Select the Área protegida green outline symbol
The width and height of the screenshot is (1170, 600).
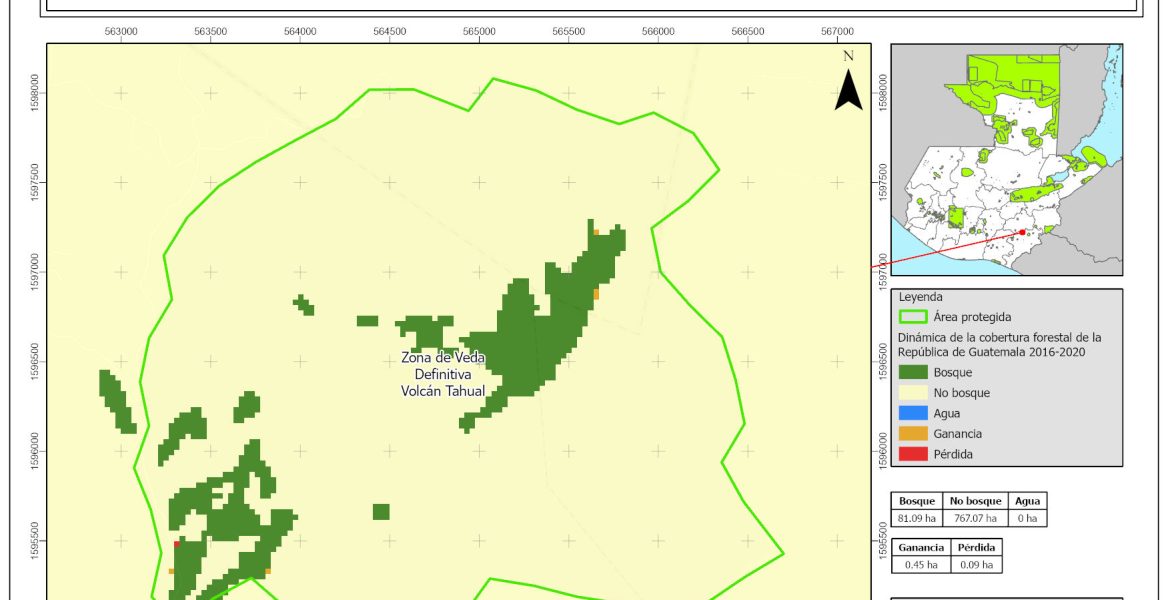(912, 317)
